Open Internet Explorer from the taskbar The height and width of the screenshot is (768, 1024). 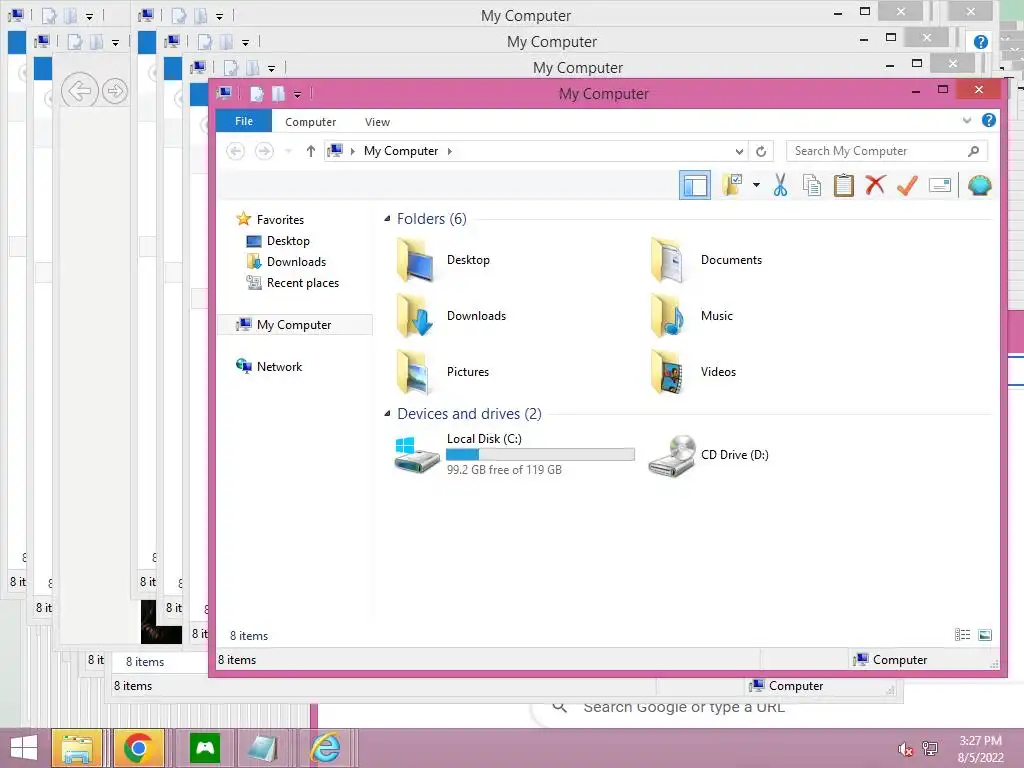tap(325, 748)
